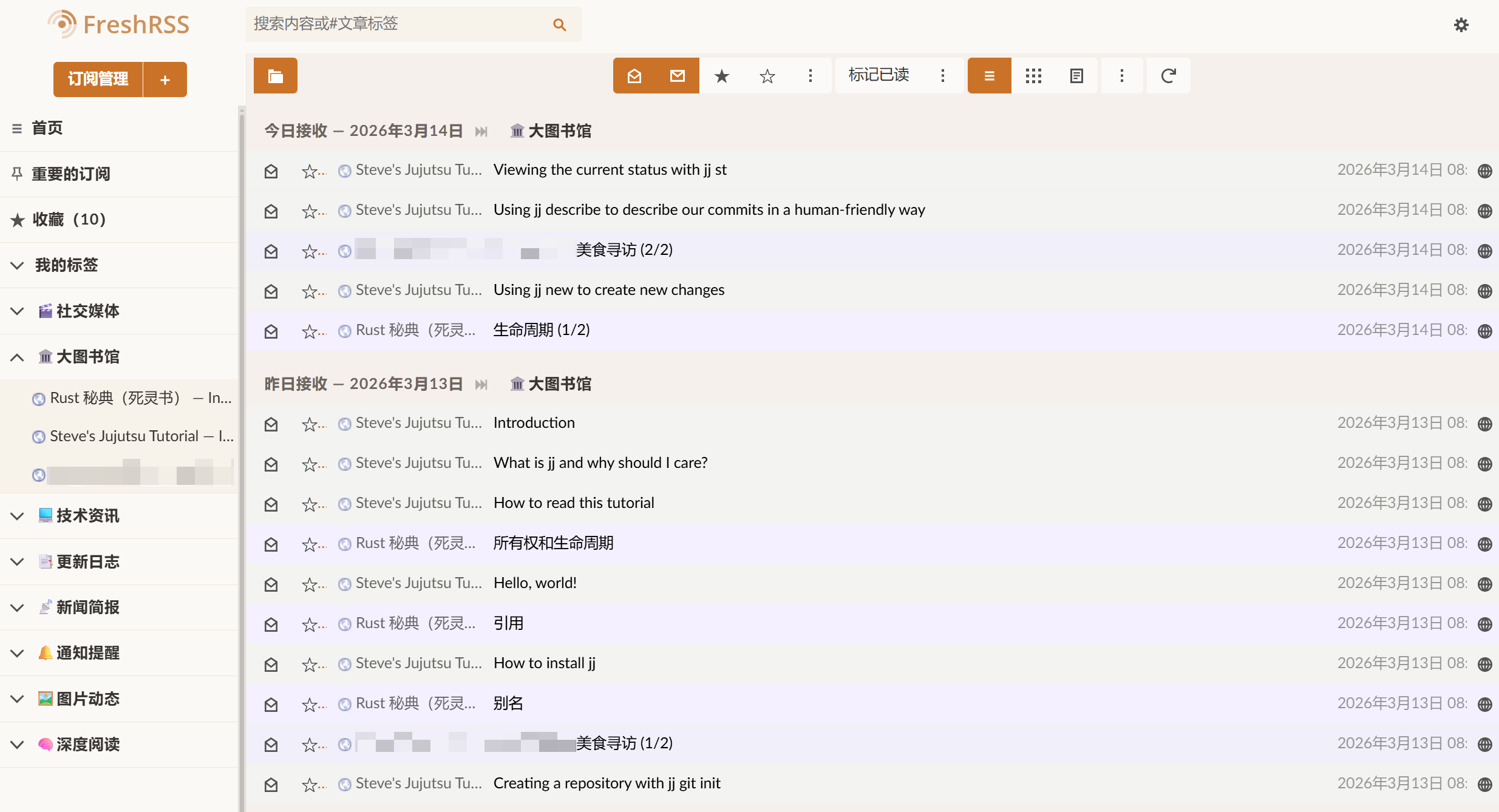Open 收藏 (10) in sidebar
The image size is (1499, 812).
pyautogui.click(x=69, y=220)
